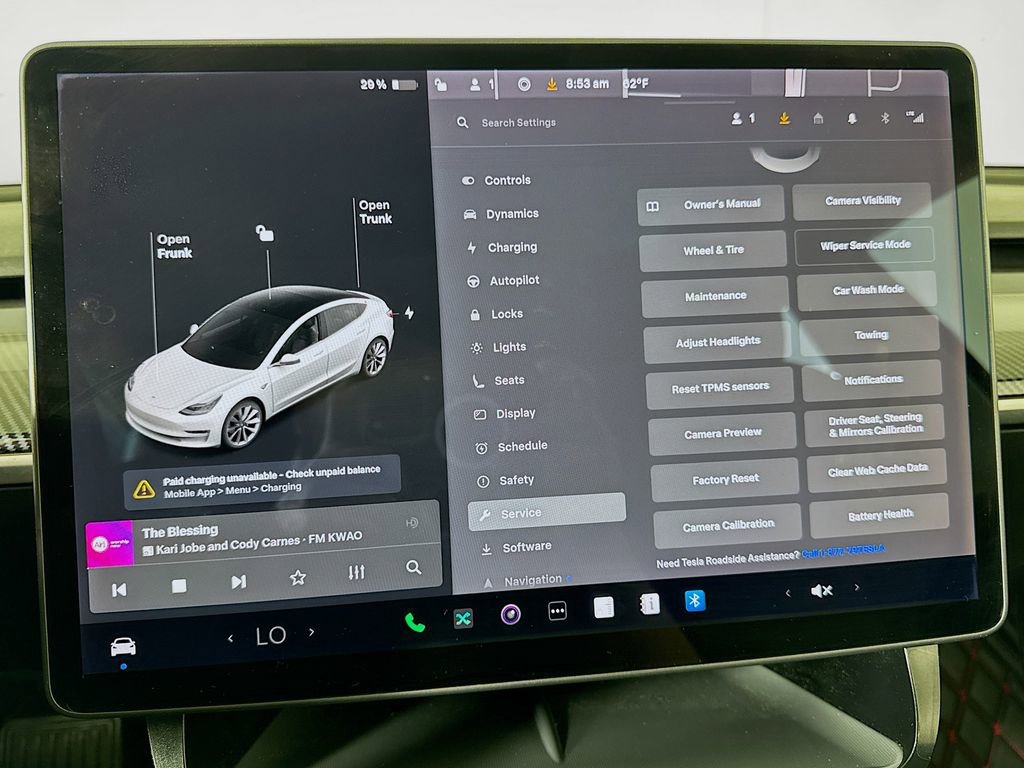Tap the charge port lightning bolt icon

click(409, 313)
